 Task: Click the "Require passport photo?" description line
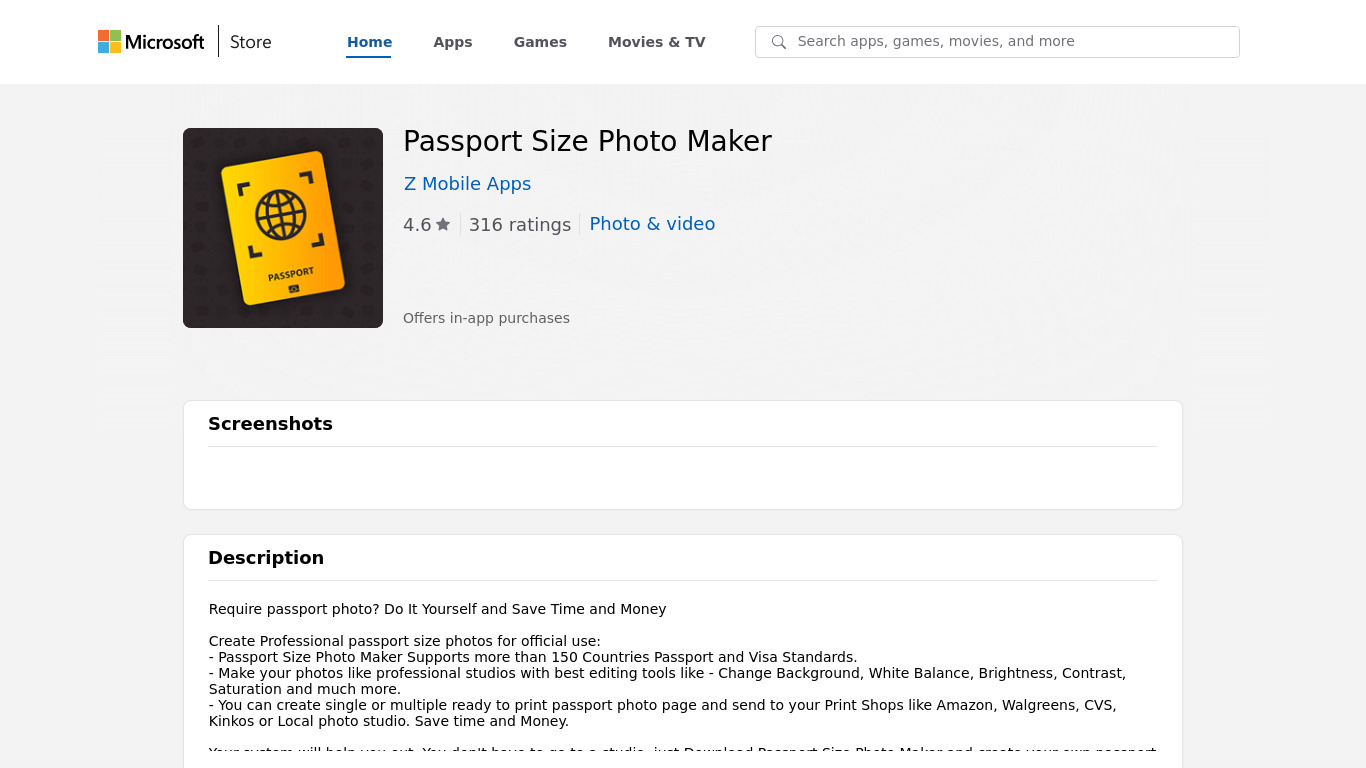[x=437, y=609]
